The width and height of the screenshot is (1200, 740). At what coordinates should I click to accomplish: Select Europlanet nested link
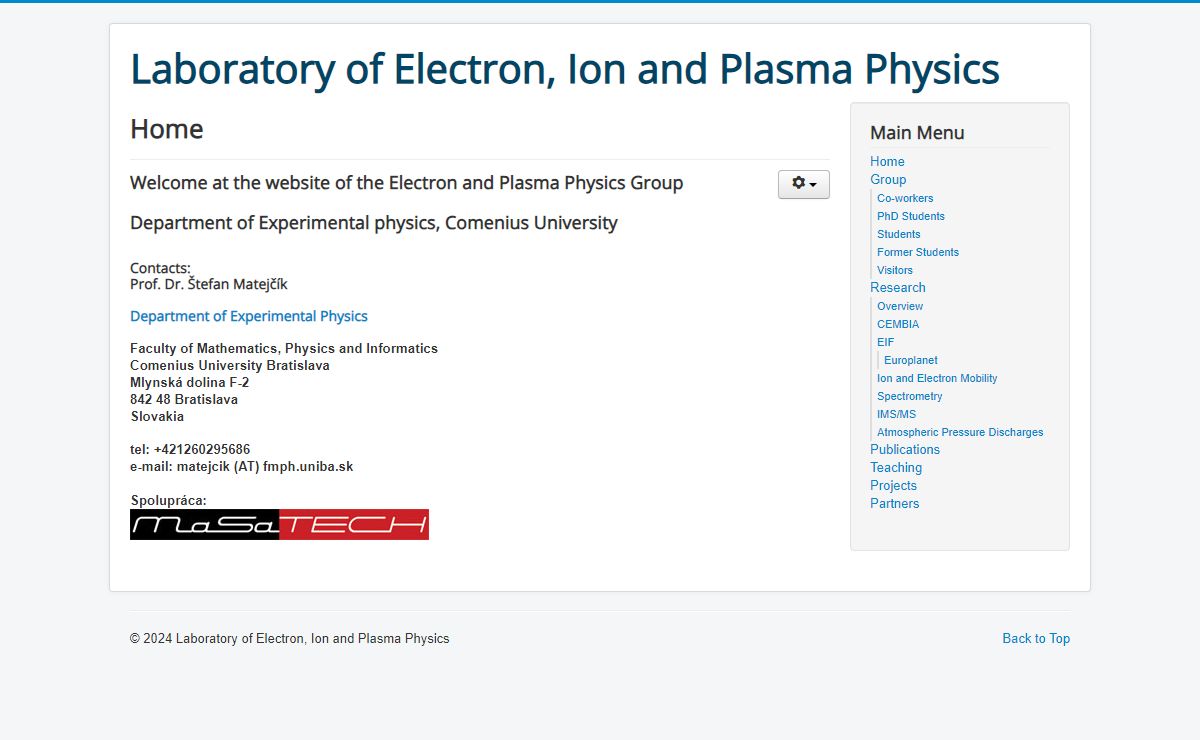coord(911,360)
